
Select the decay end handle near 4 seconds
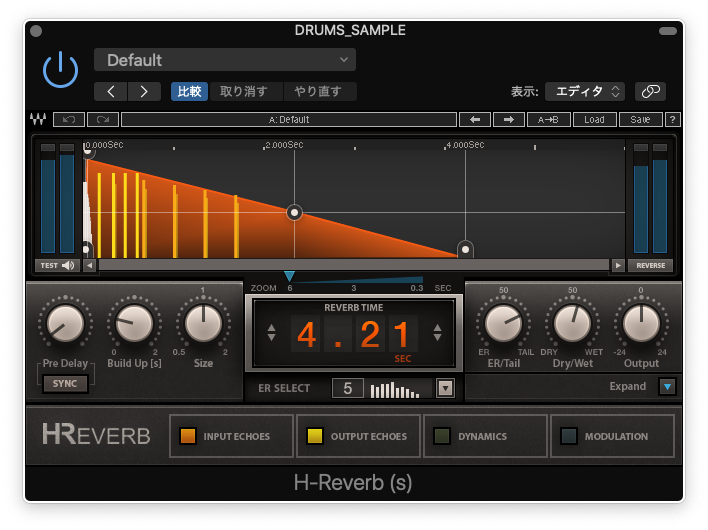[x=466, y=249]
